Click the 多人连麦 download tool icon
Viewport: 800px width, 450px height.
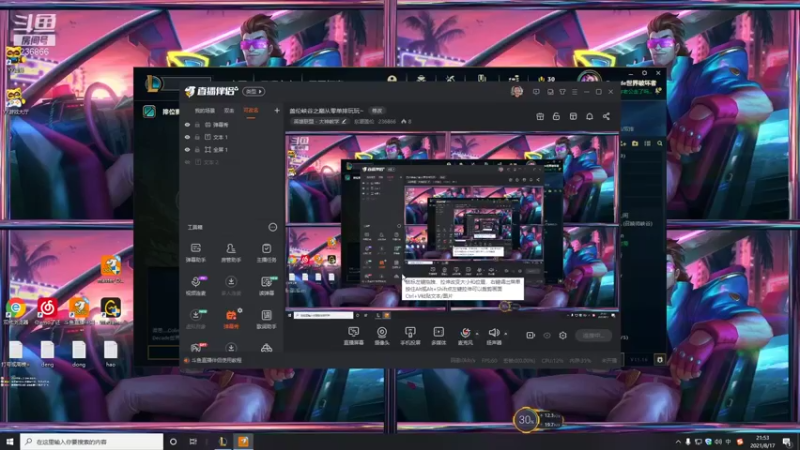[x=231, y=285]
